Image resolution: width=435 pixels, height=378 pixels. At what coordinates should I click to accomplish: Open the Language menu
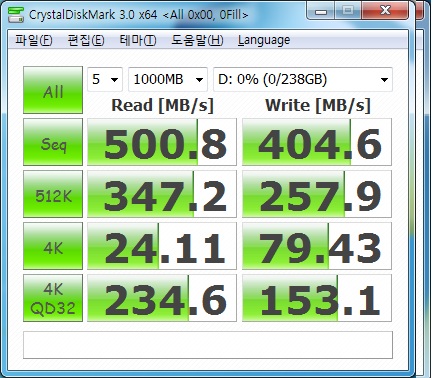pyautogui.click(x=264, y=40)
